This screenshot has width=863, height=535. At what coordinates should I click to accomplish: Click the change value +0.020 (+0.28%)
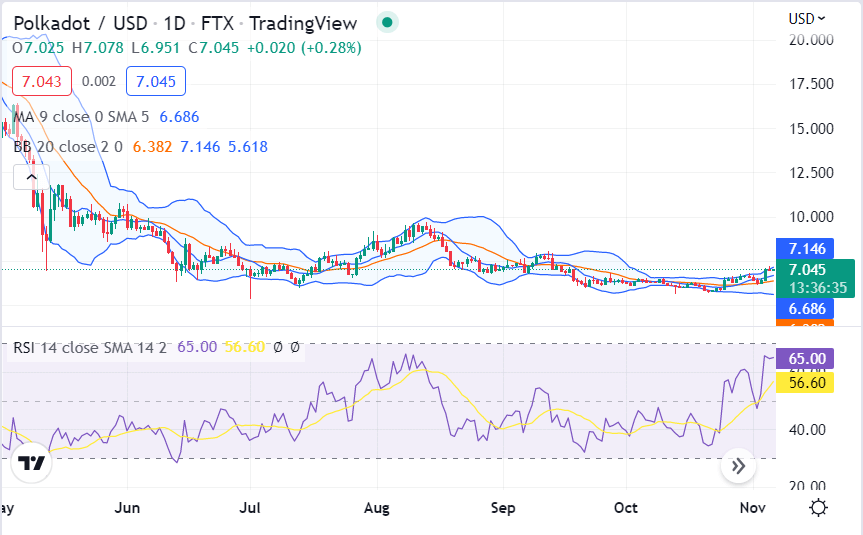304,48
